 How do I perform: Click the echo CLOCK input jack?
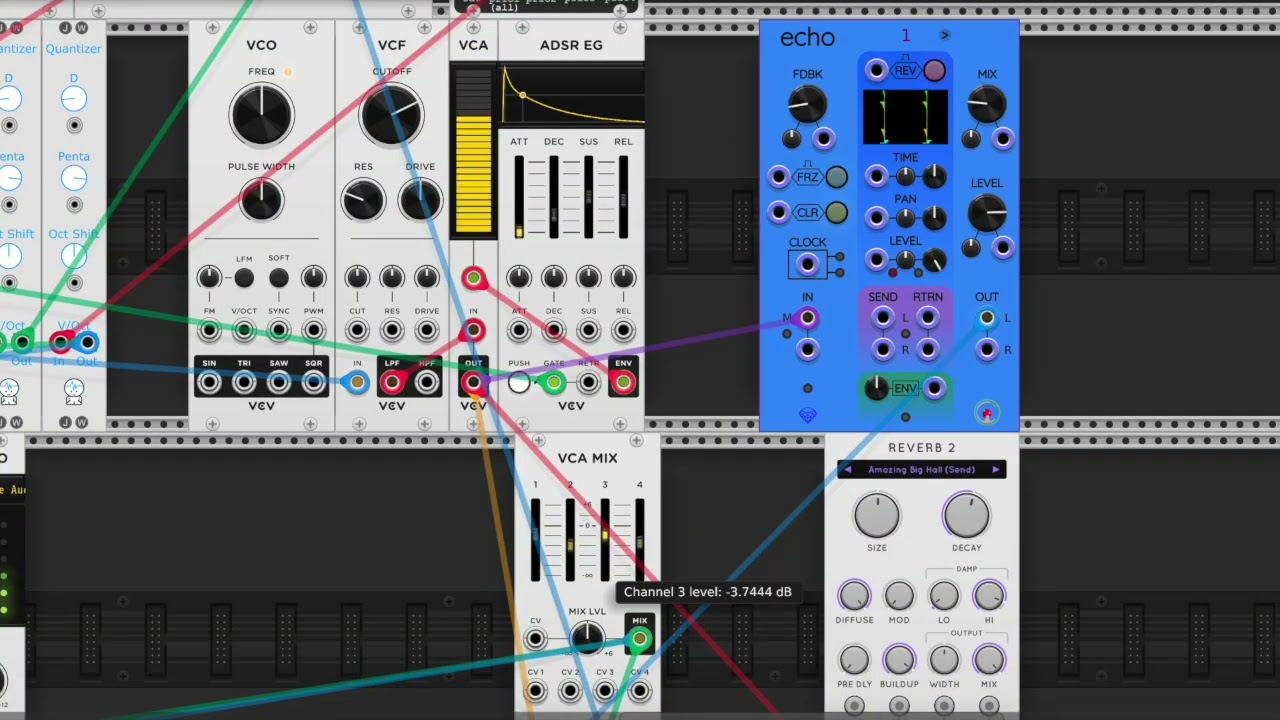click(807, 264)
